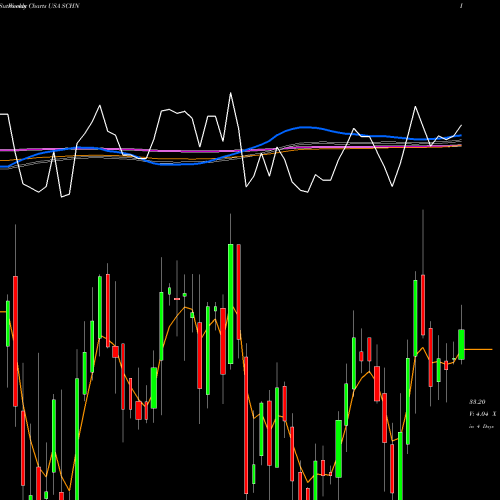500x500 pixels.
Task: Click the V: 4.04 X volume label
Action: click(x=482, y=414)
